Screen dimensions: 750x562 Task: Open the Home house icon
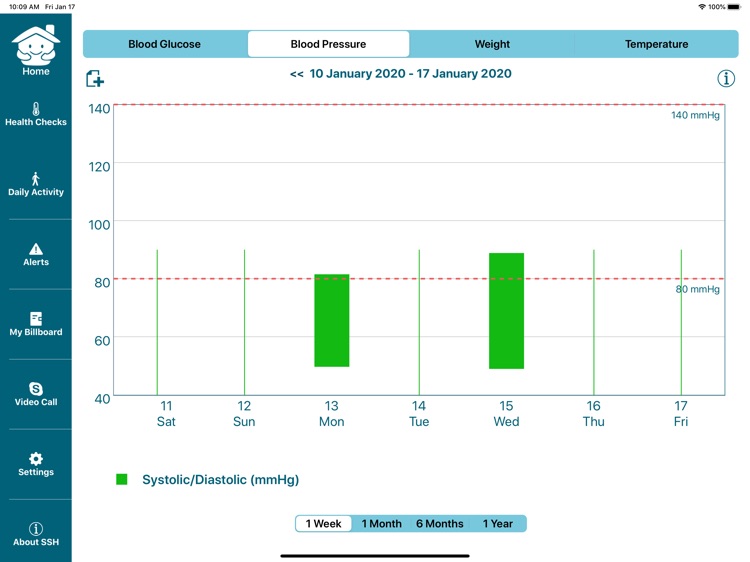[36, 46]
